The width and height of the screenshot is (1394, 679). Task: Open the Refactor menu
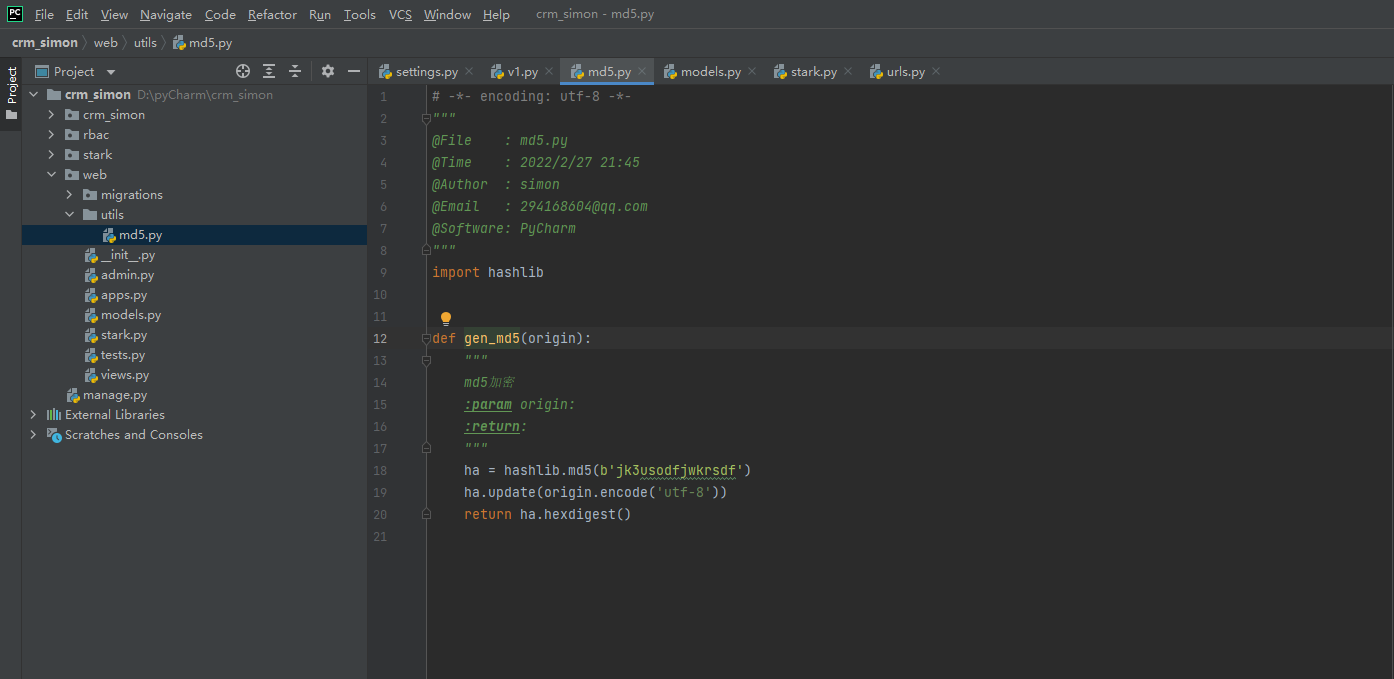coord(272,14)
